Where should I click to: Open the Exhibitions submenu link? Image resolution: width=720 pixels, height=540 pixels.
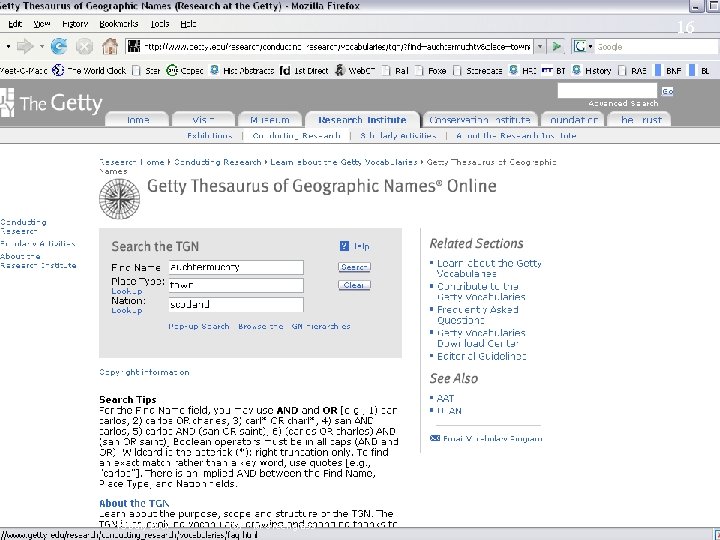209,135
